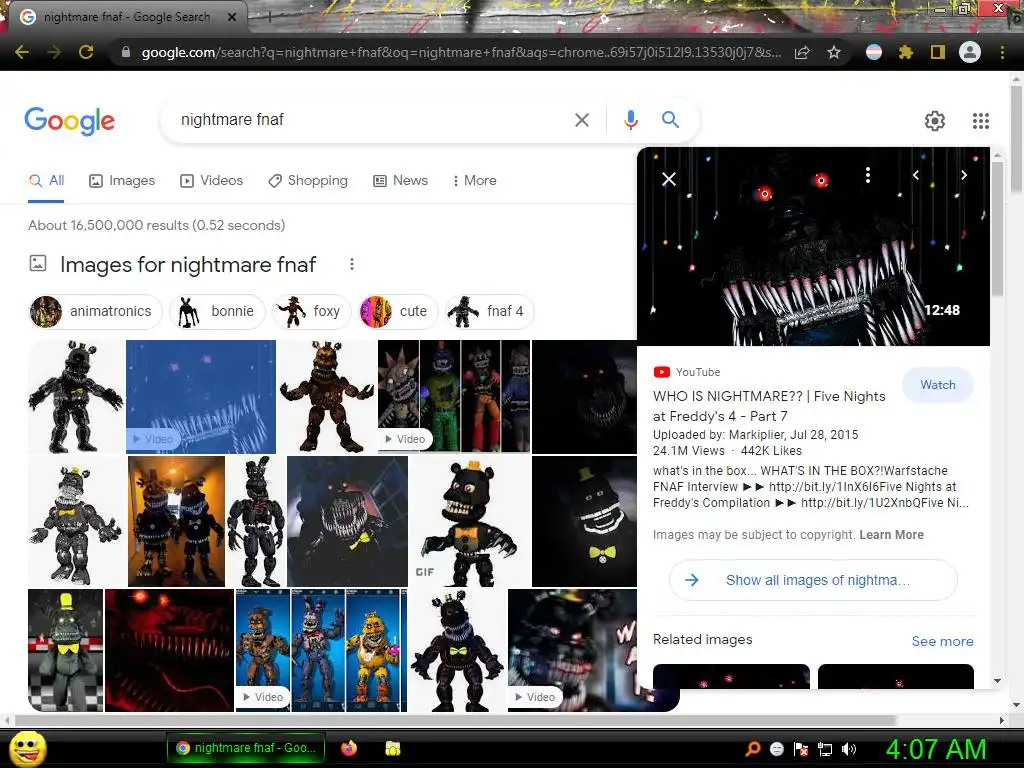Open the blue-tinted Nightmare video thumbnail
This screenshot has height=768, width=1024.
(x=201, y=396)
